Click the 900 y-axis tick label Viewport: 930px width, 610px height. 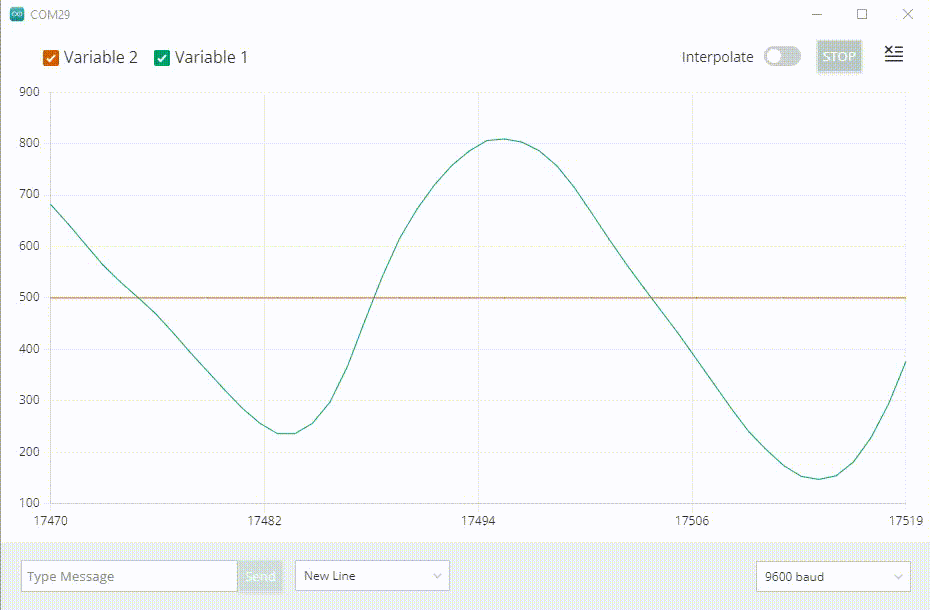point(29,92)
